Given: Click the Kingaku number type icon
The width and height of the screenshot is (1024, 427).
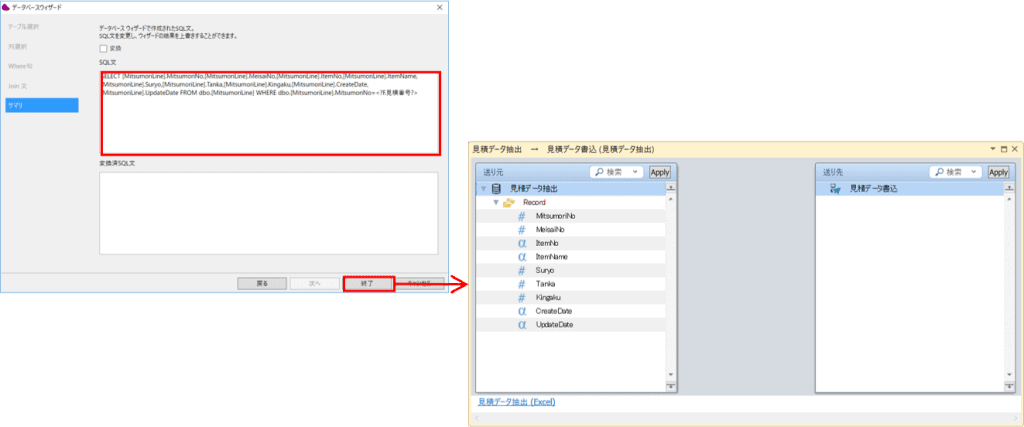Looking at the screenshot, I should click(x=521, y=297).
